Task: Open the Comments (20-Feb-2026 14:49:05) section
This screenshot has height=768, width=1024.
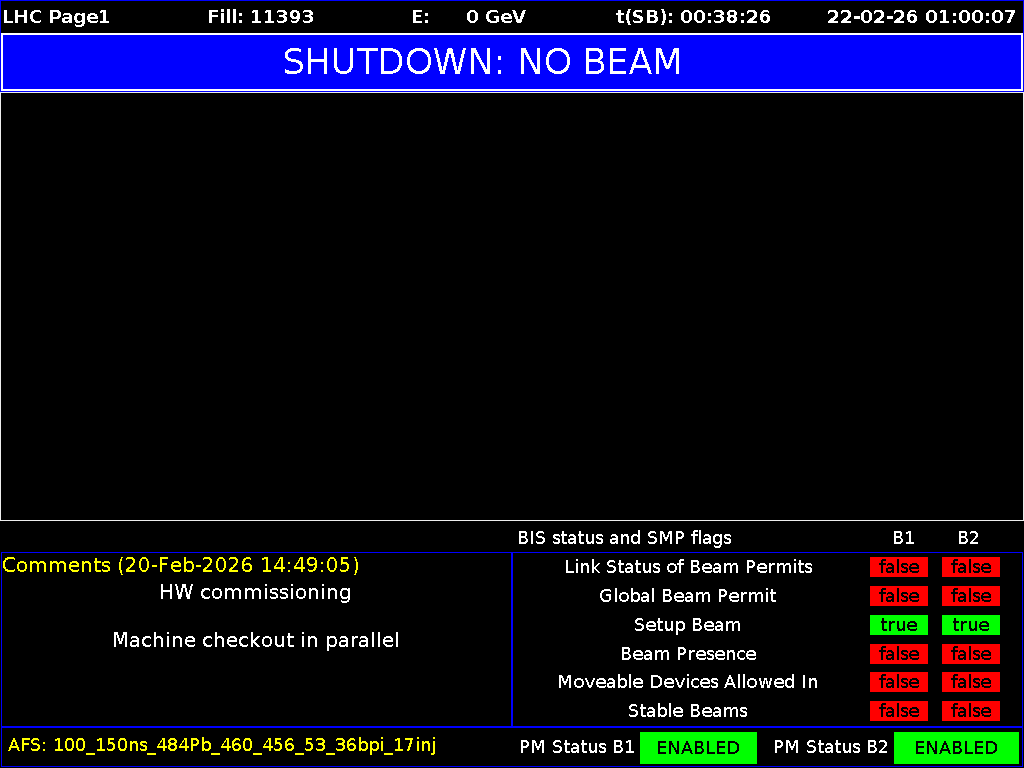Action: pos(180,565)
